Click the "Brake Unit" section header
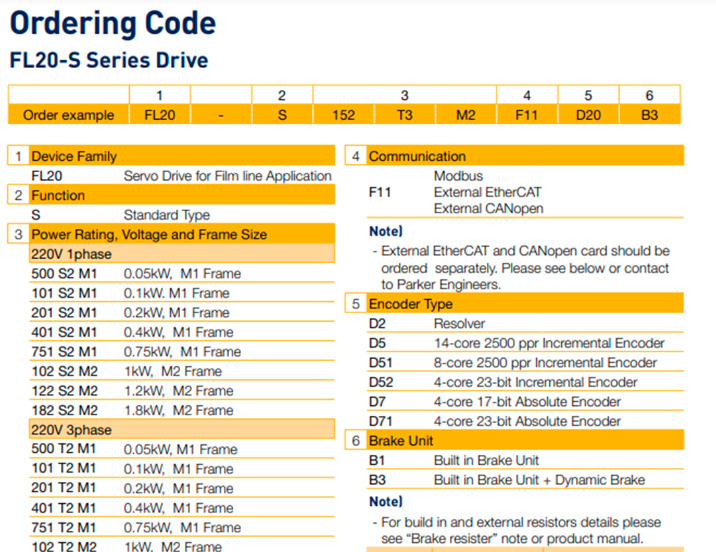Image resolution: width=716 pixels, height=552 pixels. (402, 440)
